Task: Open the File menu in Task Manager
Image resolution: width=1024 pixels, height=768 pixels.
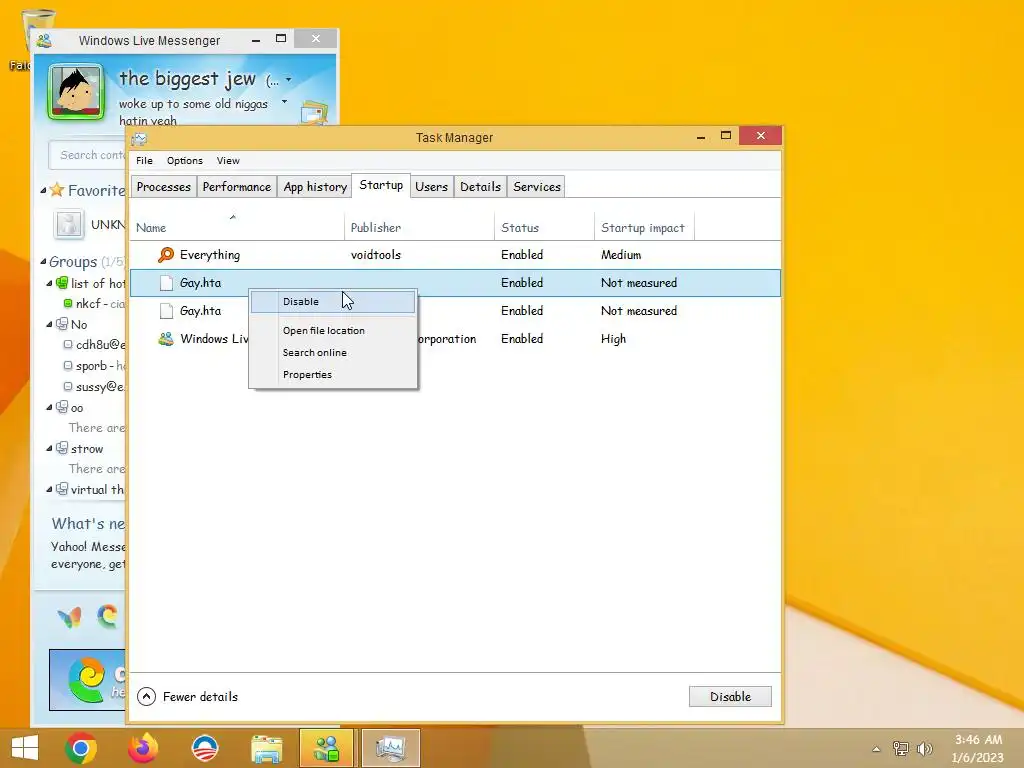Action: [144, 161]
